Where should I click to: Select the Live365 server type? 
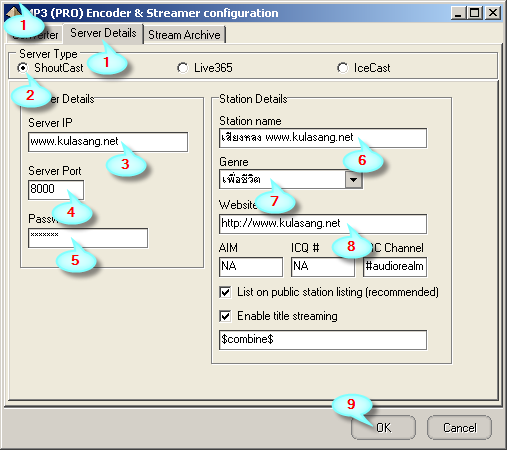(x=182, y=68)
